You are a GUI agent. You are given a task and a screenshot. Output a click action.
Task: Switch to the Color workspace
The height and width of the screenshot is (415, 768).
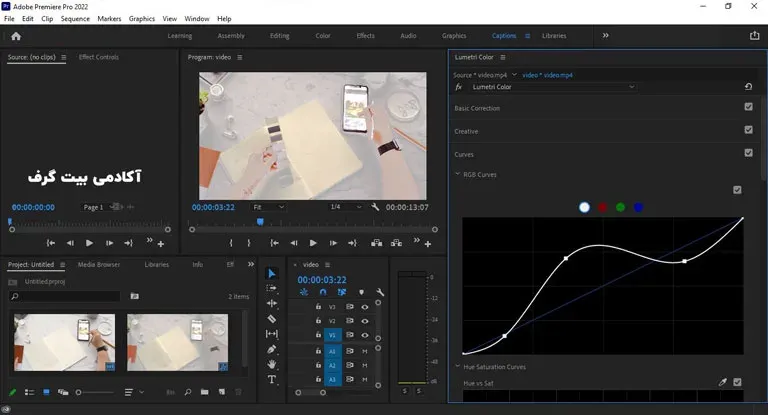pyautogui.click(x=323, y=36)
